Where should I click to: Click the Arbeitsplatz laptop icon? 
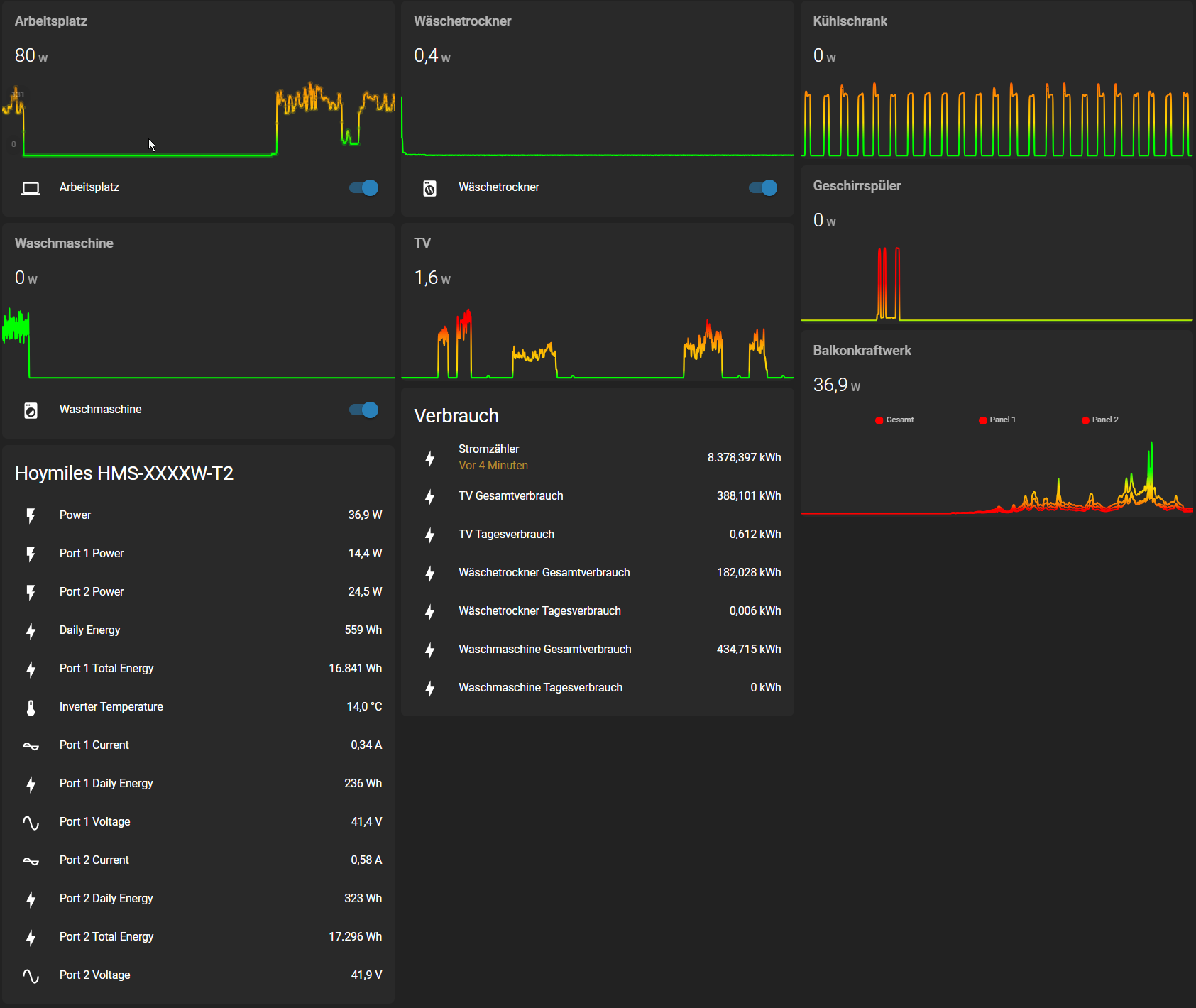pyautogui.click(x=31, y=188)
